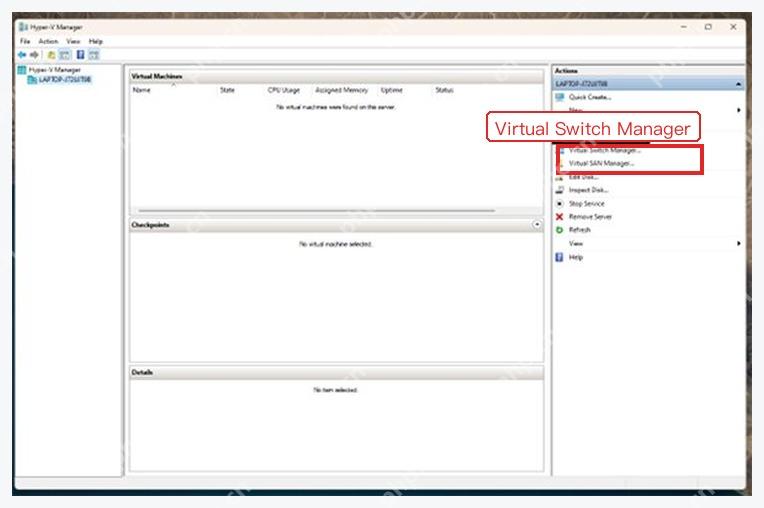The image size is (764, 508).
Task: Click the Hyper-V Manager title bar icon
Action: (x=23, y=27)
